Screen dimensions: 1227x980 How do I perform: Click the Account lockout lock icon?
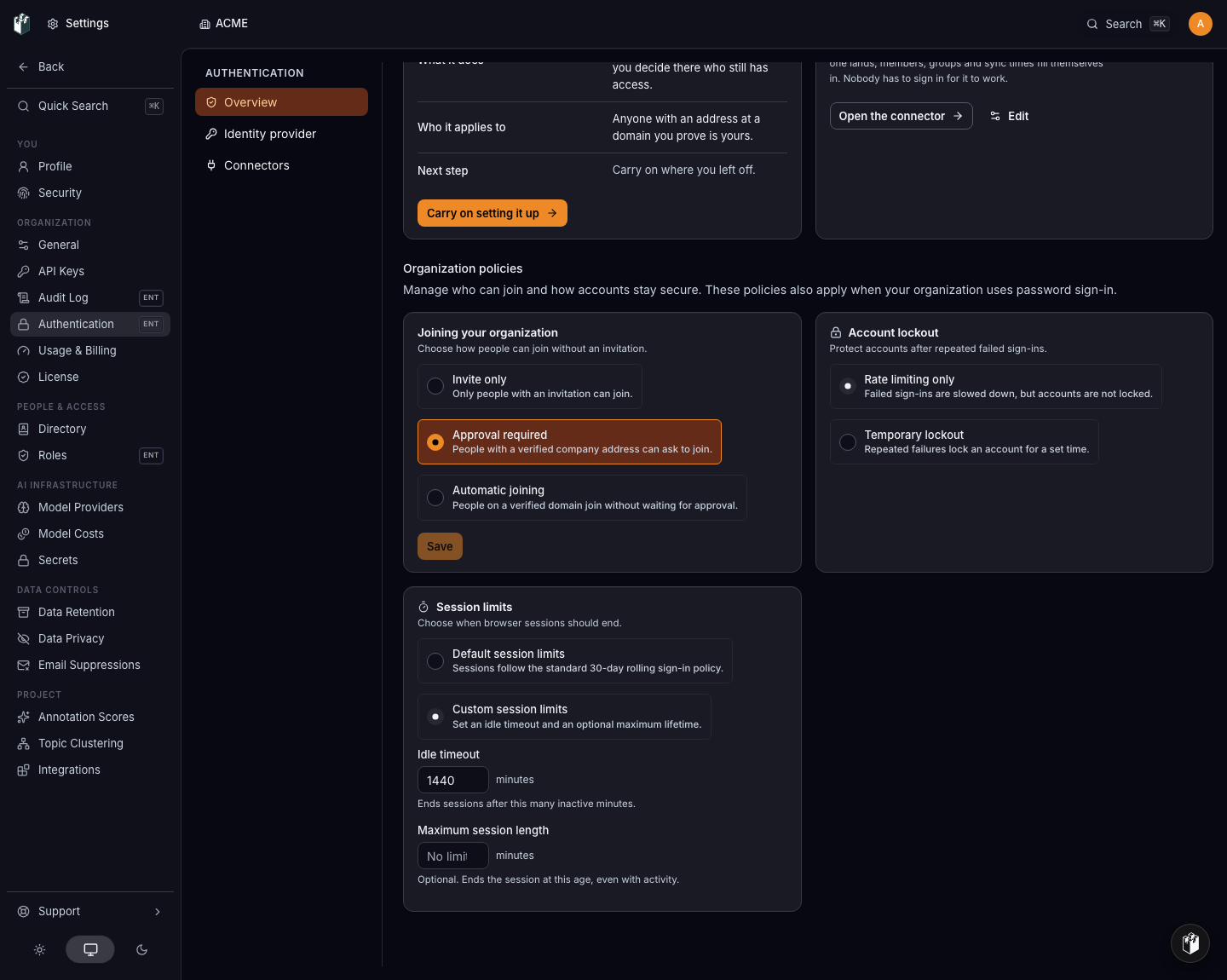pyautogui.click(x=836, y=332)
